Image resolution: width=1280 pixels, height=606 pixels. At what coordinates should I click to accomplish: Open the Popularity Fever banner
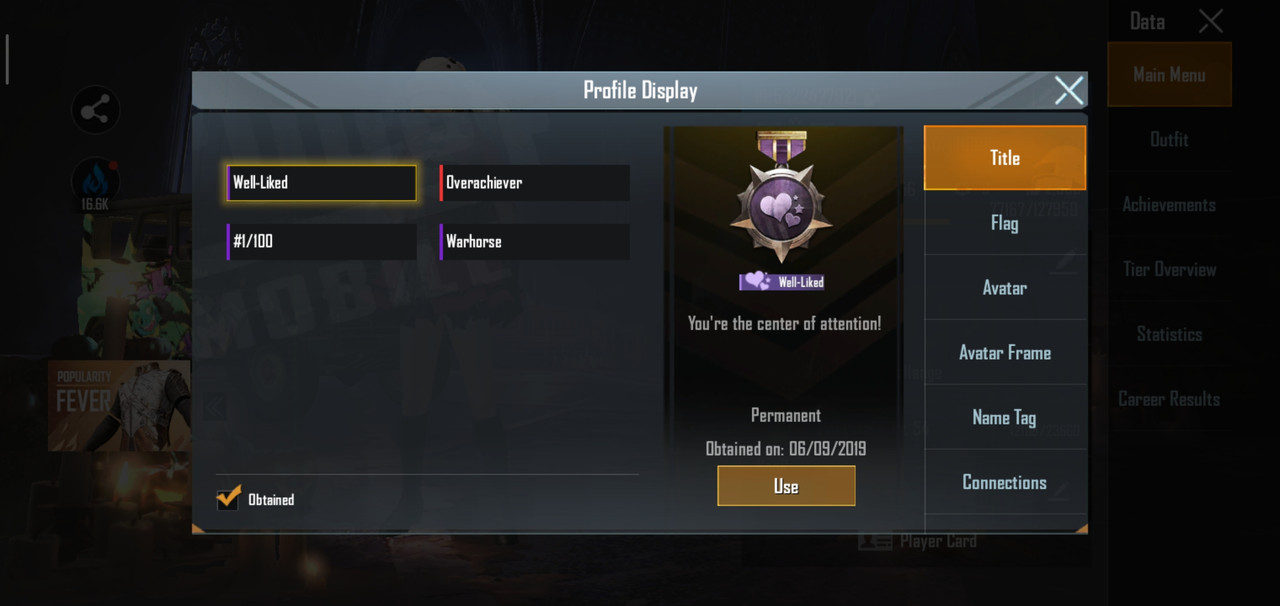click(x=119, y=405)
